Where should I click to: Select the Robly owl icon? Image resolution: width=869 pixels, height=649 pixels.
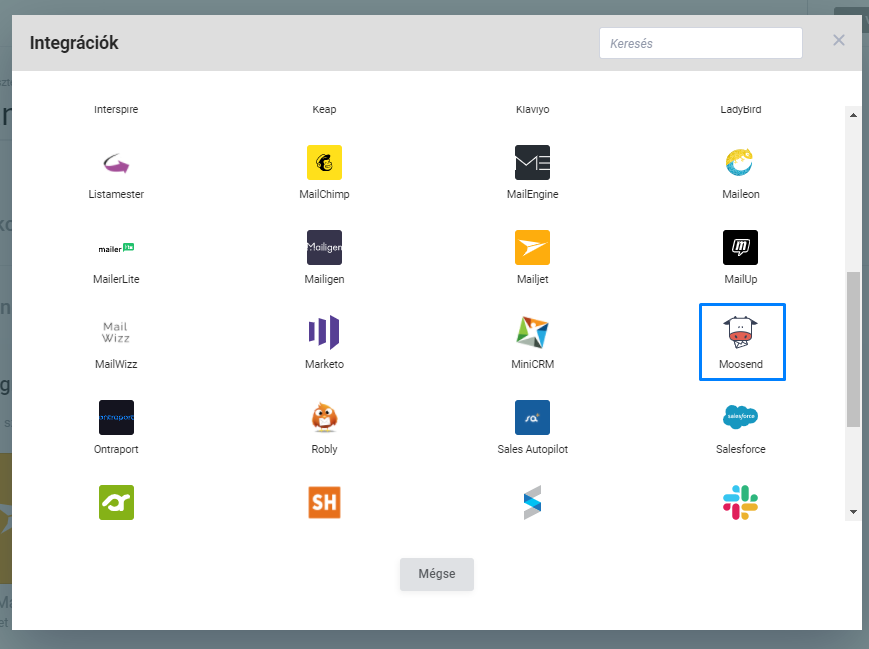[x=324, y=417]
